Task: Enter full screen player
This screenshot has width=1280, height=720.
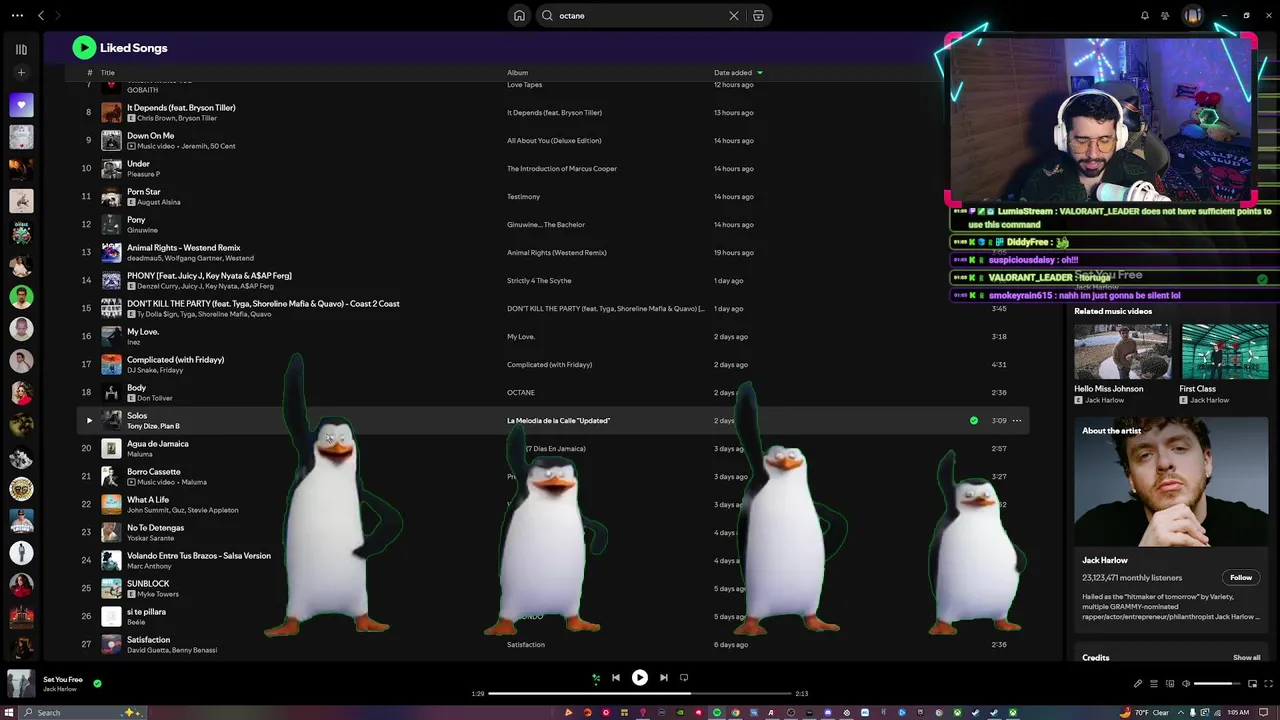Action: click(x=1268, y=684)
